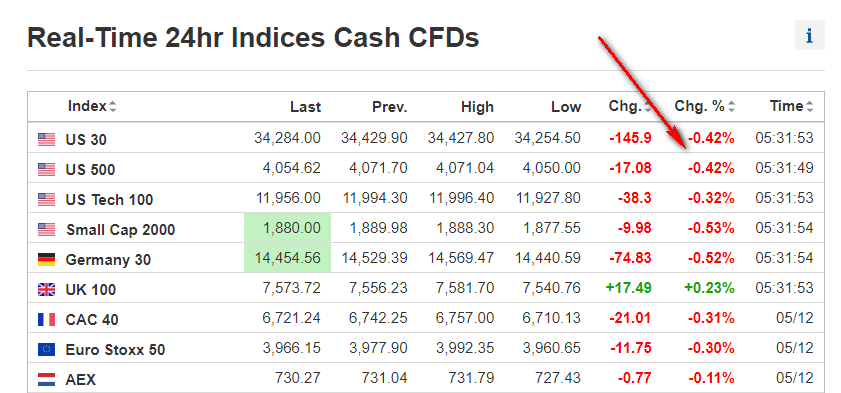Click the US flag beside Small Cap 2000

(x=47, y=230)
